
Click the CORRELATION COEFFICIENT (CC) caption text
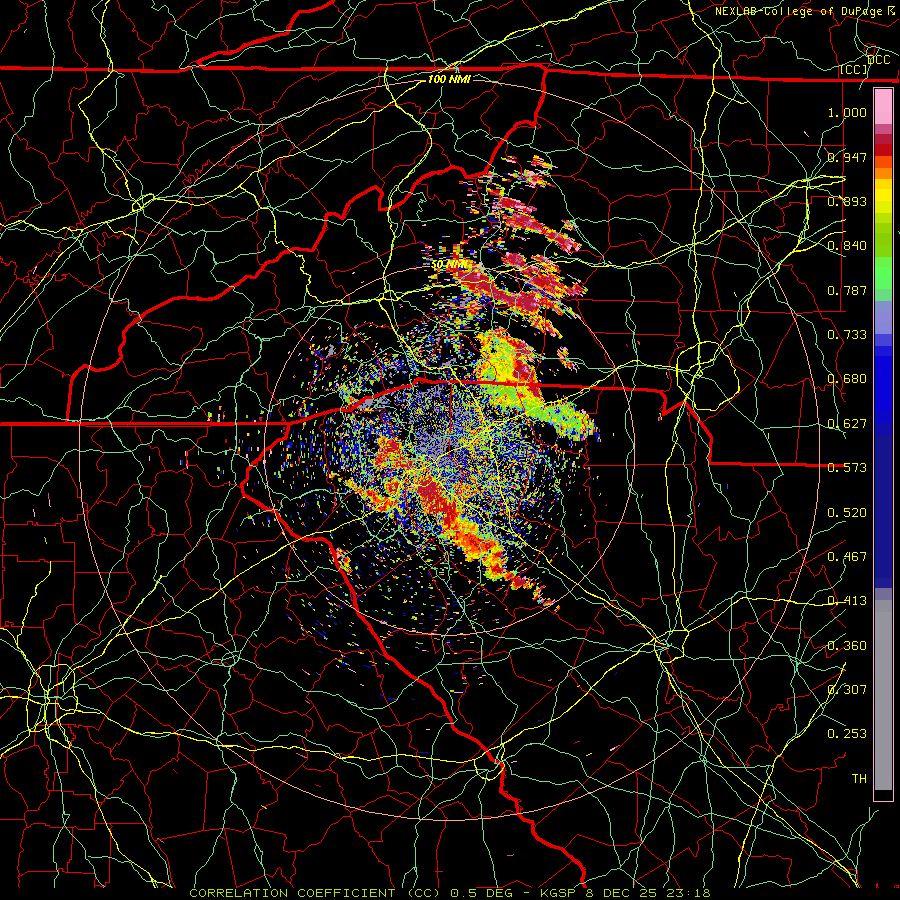(x=315, y=893)
